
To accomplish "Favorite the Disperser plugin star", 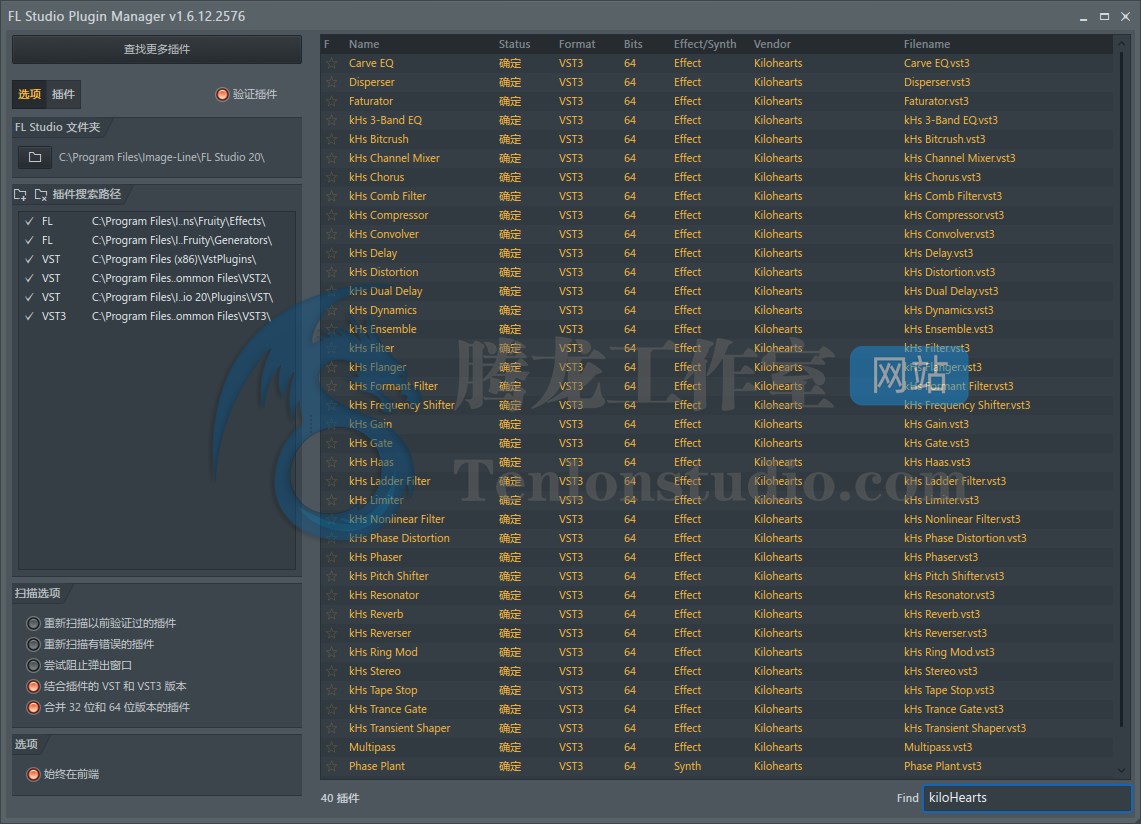I will (332, 82).
